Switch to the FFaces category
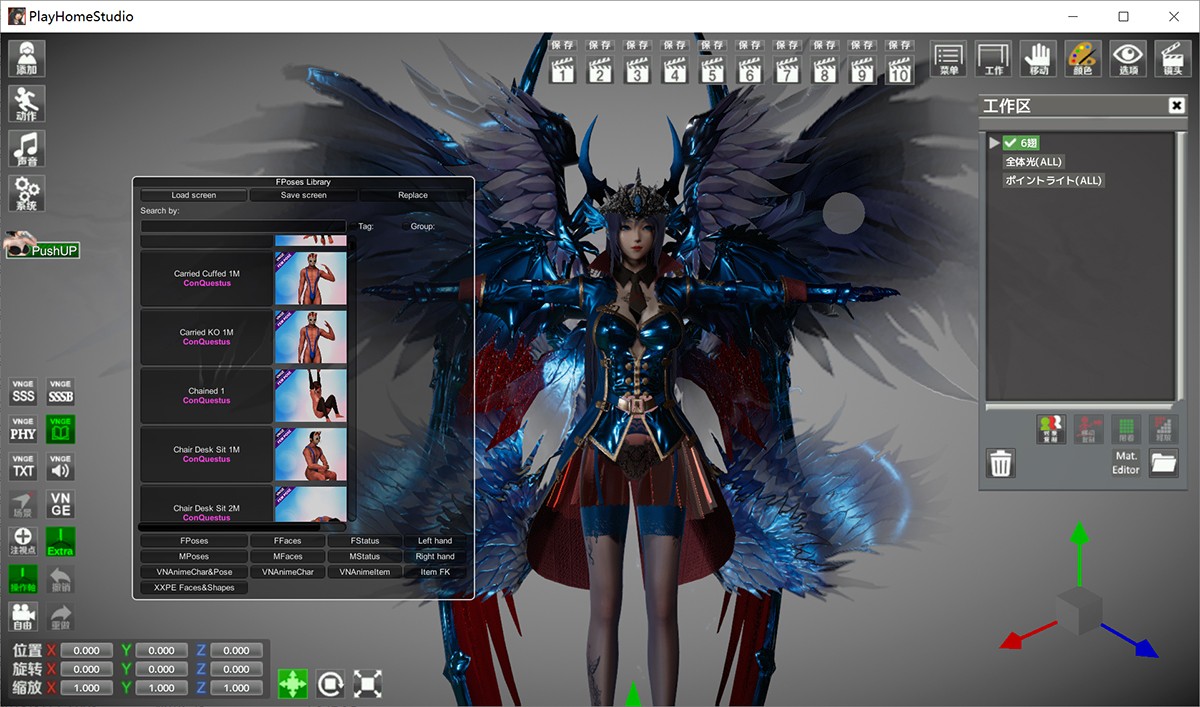Screen dimensions: 1200x707 (x=287, y=541)
